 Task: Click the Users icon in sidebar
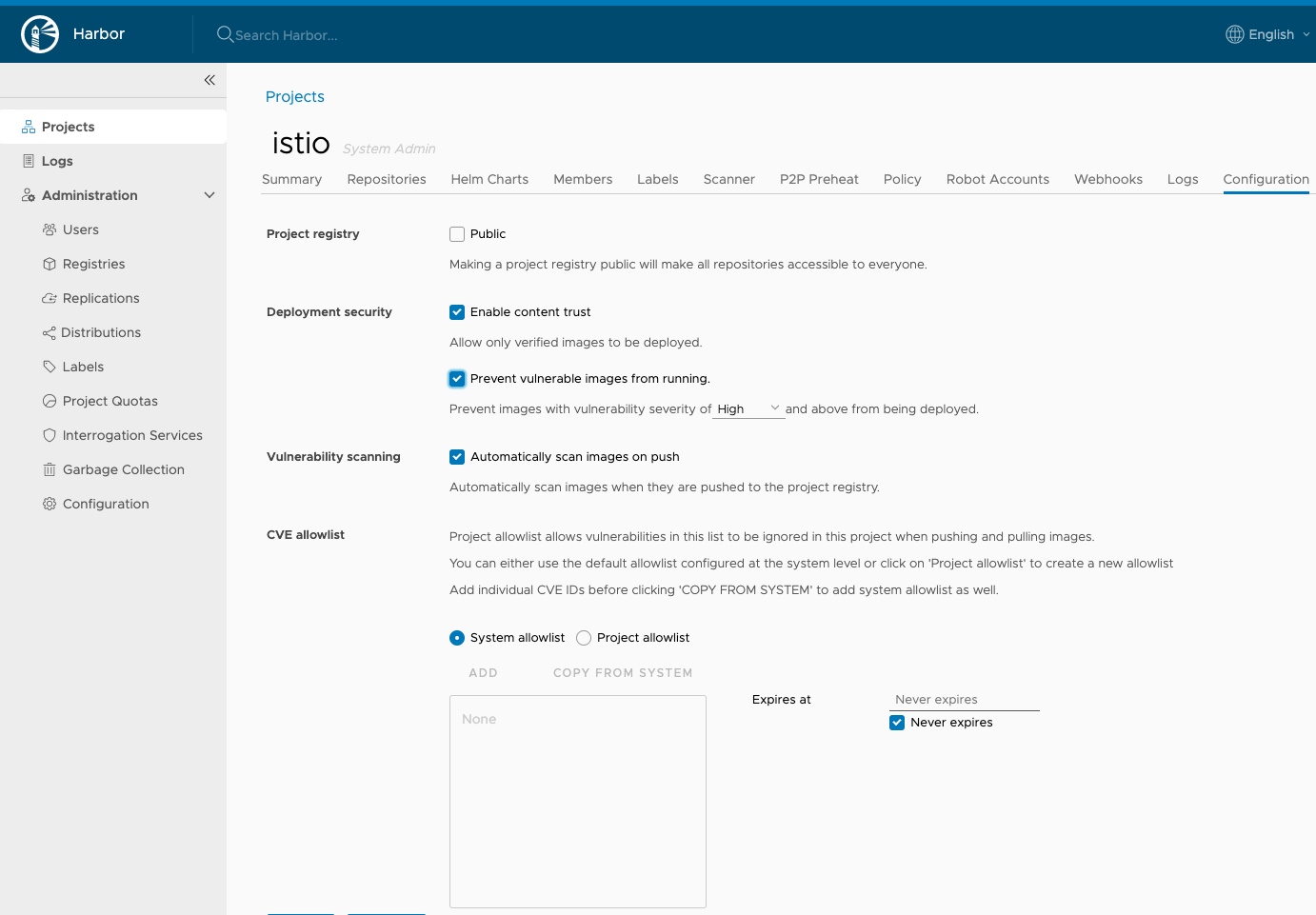tap(50, 229)
